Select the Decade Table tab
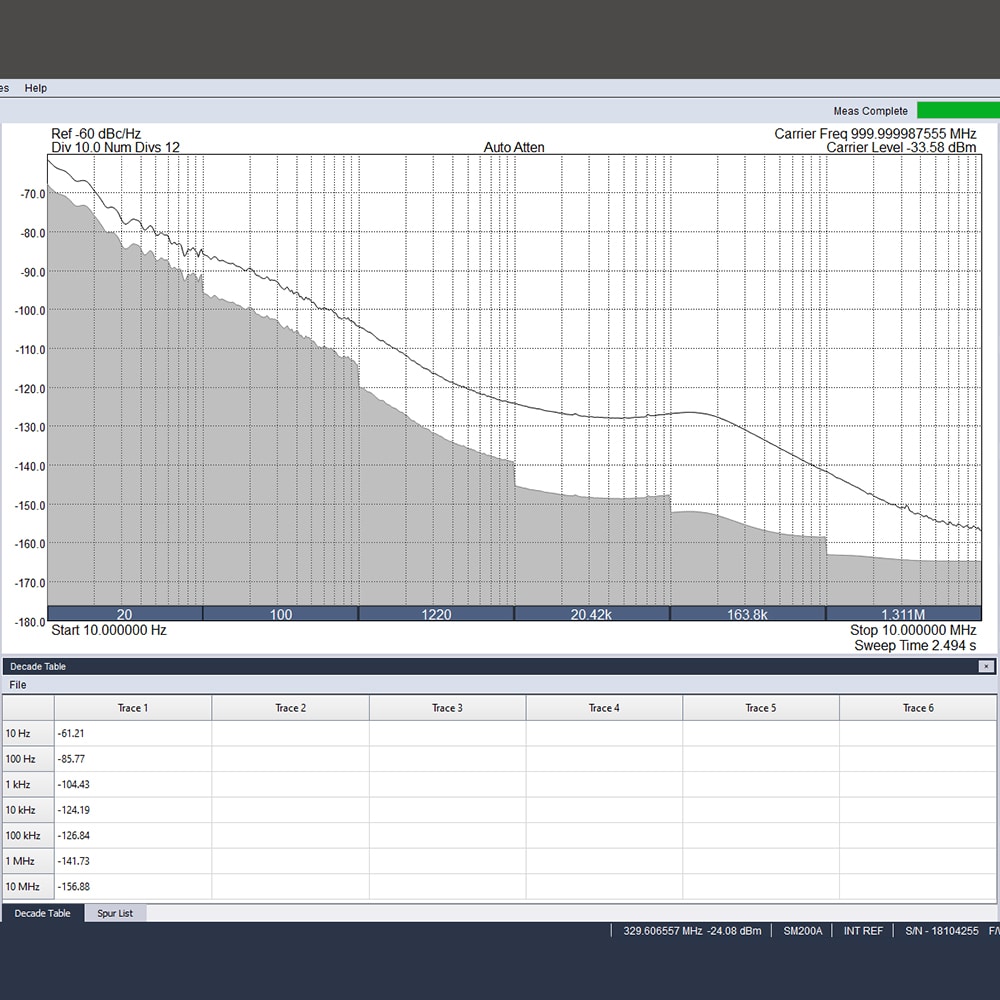Screen dimensions: 1000x1000 [42, 913]
